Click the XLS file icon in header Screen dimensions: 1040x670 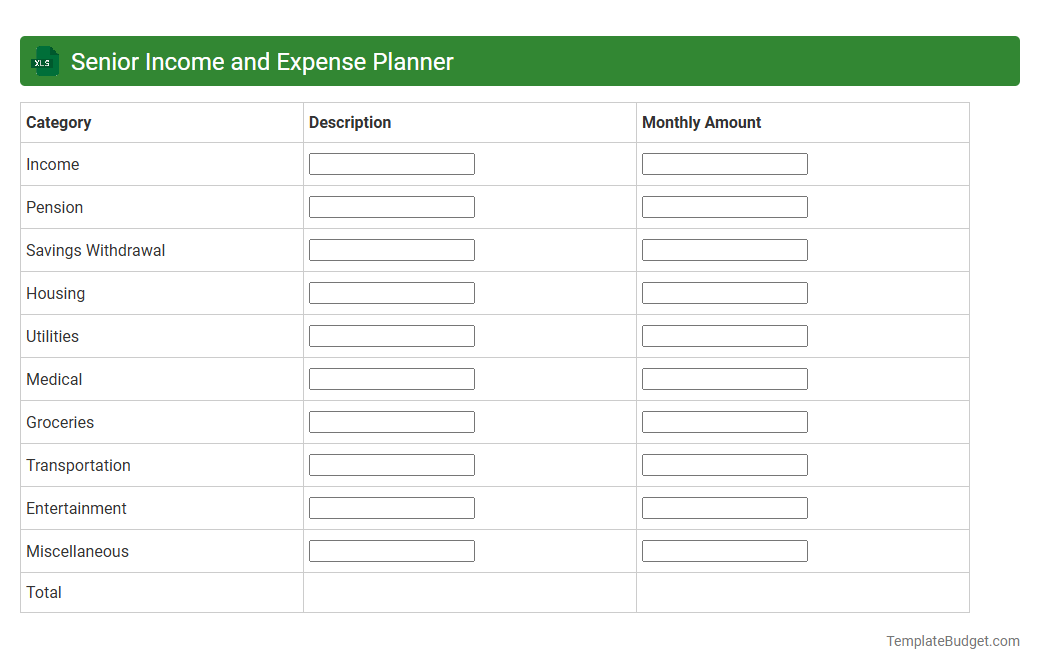(44, 61)
